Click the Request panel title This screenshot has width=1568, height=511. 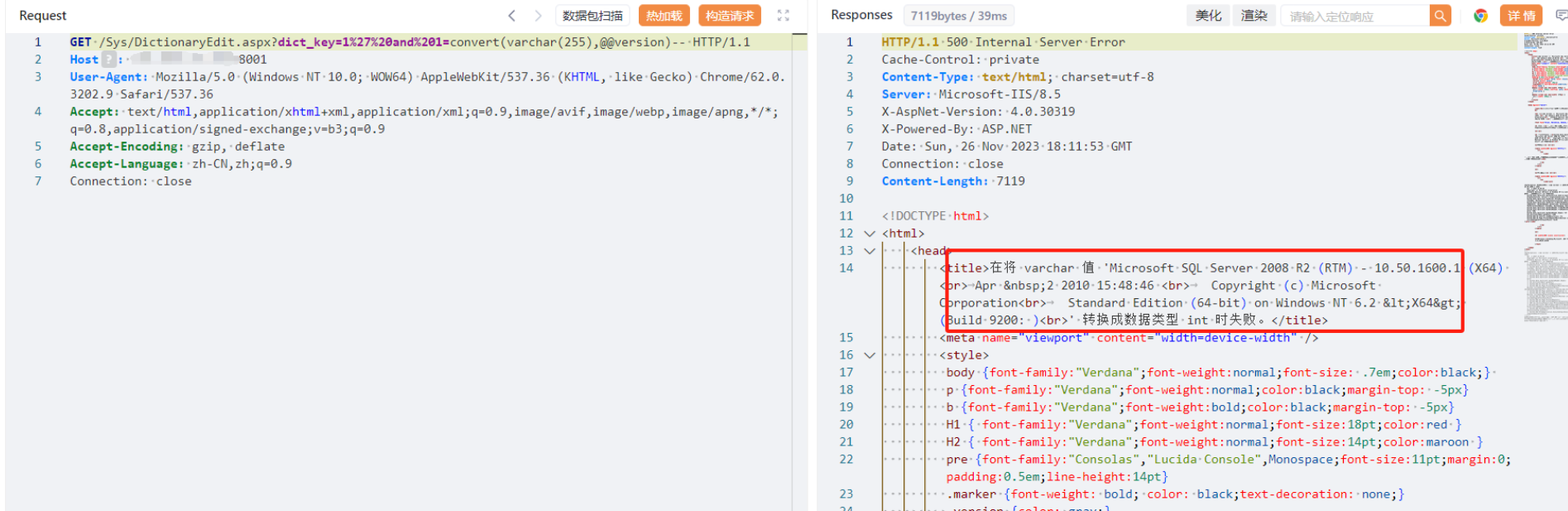pyautogui.click(x=43, y=16)
